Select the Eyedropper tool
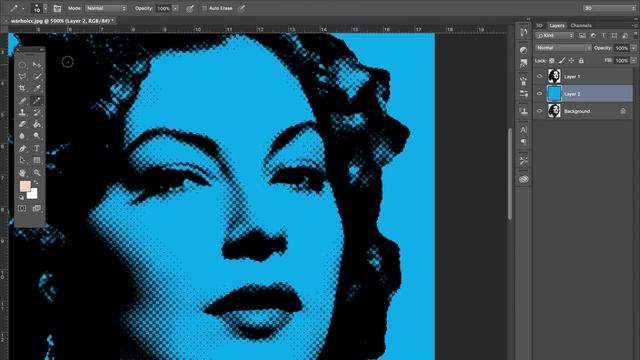Viewport: 640px width, 360px height. [37, 88]
